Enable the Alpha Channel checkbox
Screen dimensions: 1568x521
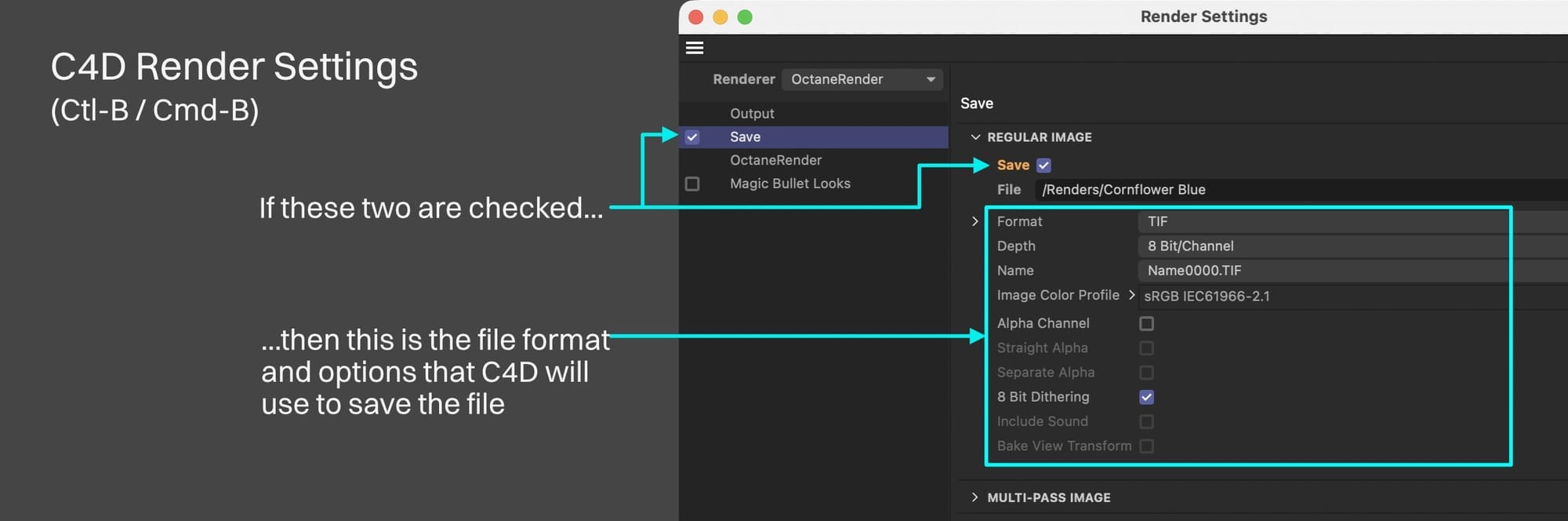pos(1146,323)
